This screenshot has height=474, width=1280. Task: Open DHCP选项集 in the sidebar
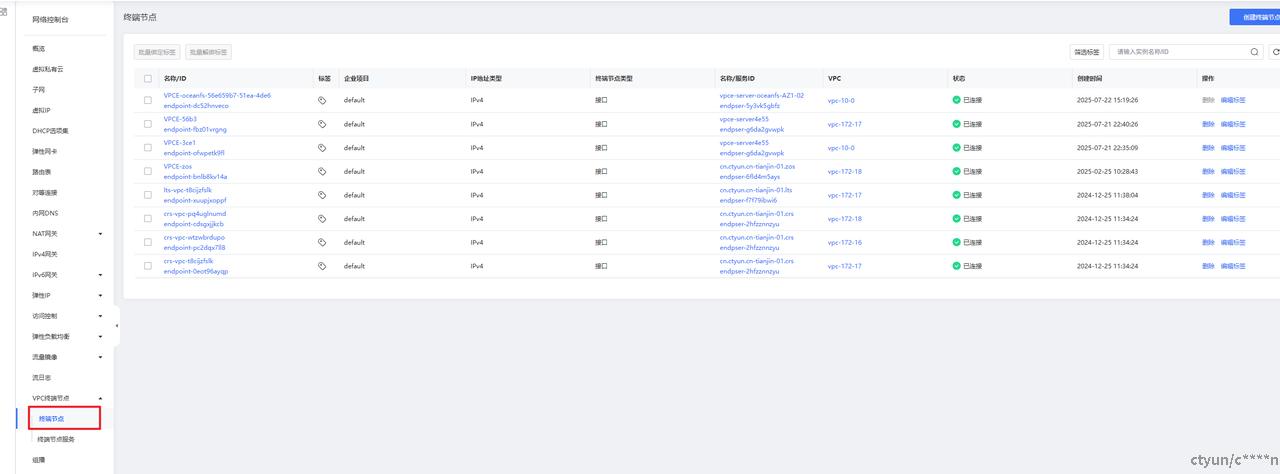(50, 130)
